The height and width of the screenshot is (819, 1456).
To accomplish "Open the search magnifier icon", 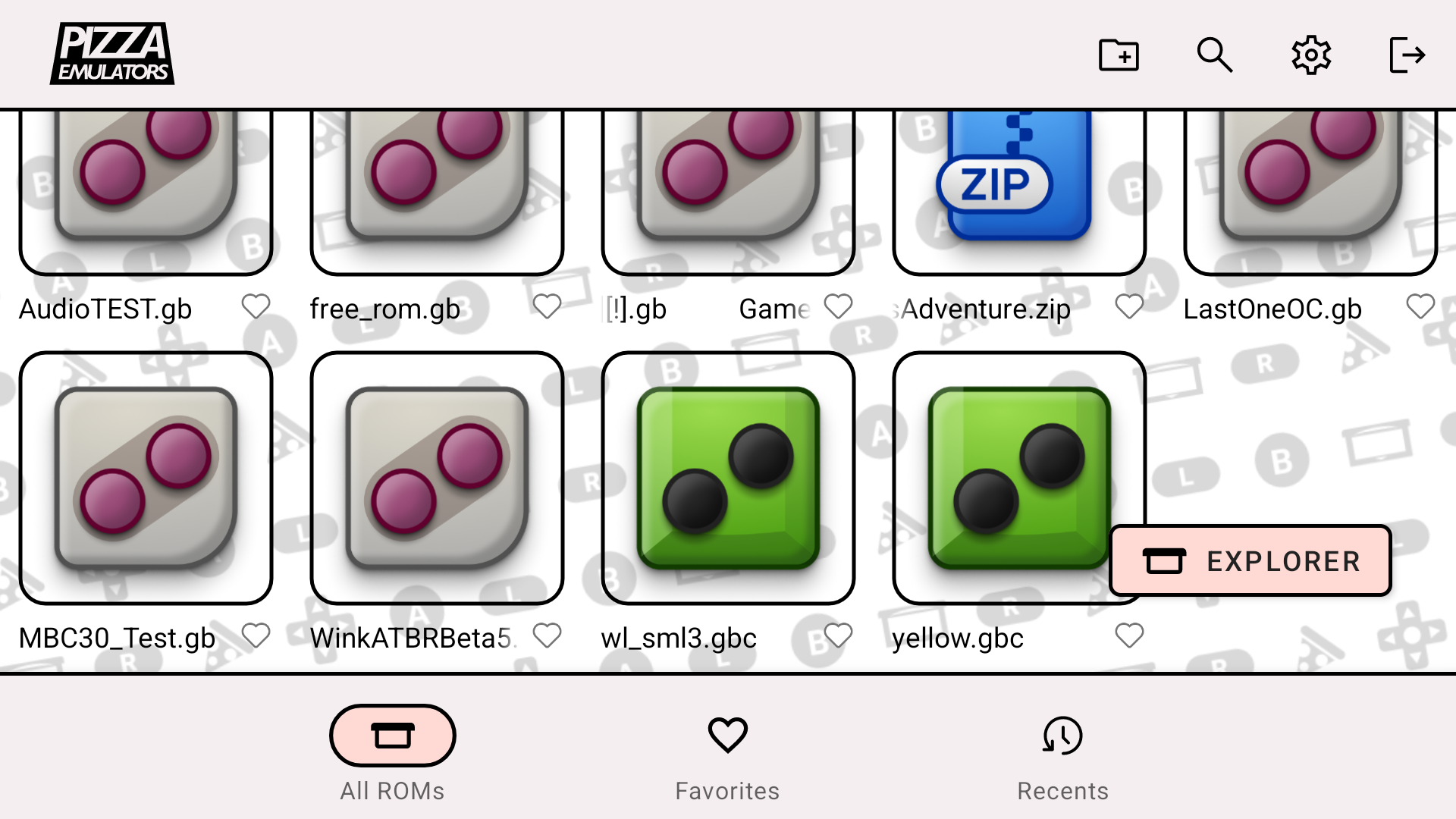I will tap(1214, 55).
